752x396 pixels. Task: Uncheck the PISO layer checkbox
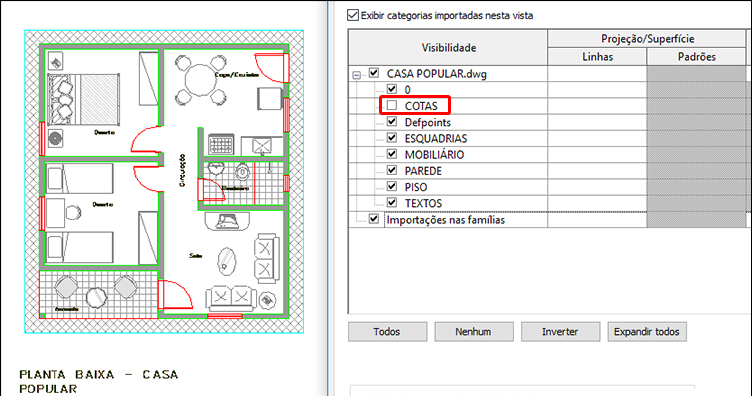[392, 187]
